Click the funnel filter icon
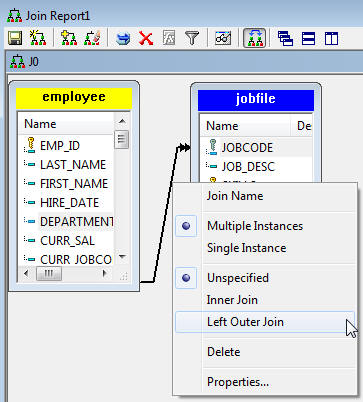Screen dimensions: 363x402 [x=192, y=38]
